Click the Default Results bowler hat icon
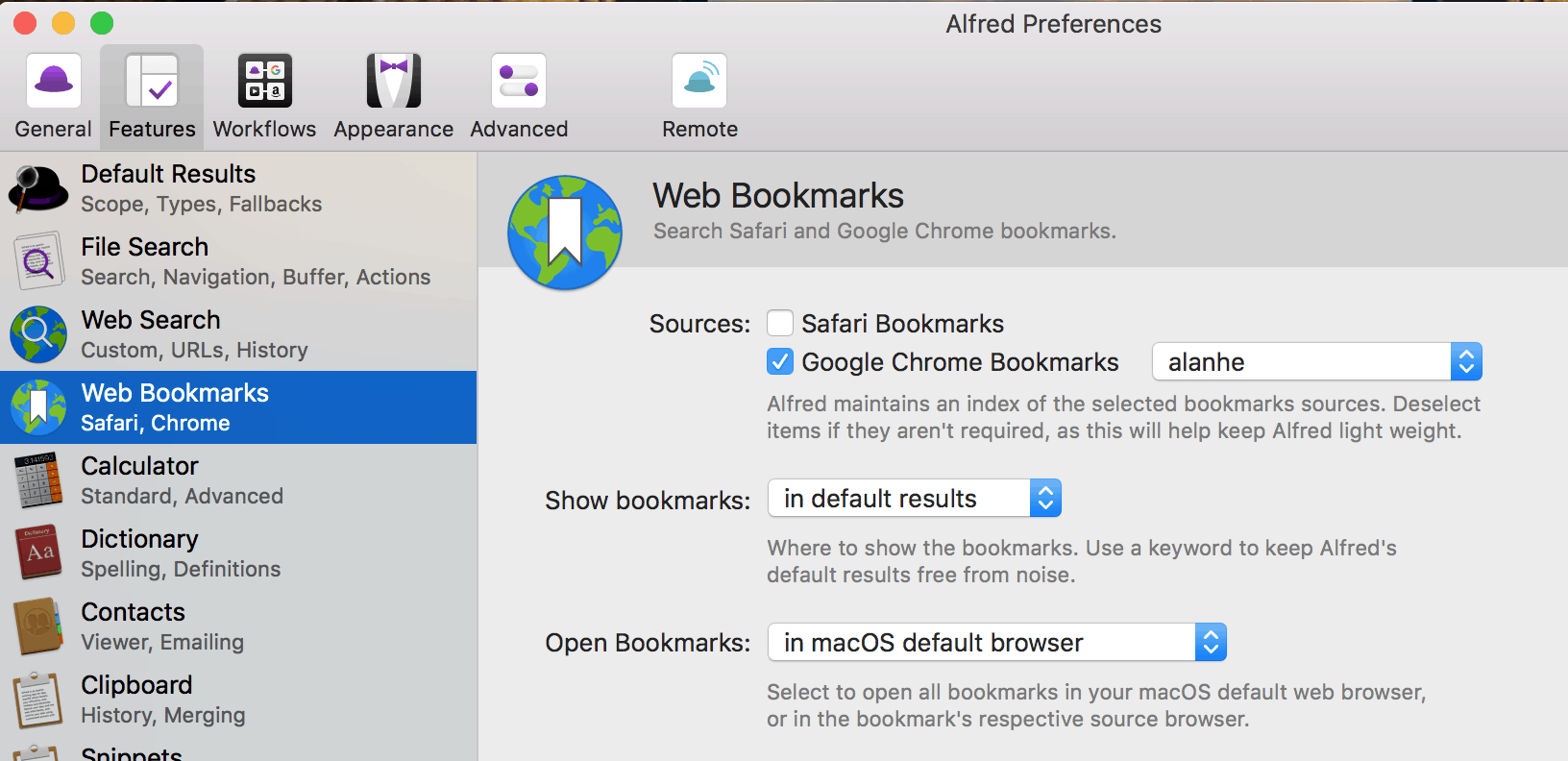The width and height of the screenshot is (1568, 761). [38, 188]
